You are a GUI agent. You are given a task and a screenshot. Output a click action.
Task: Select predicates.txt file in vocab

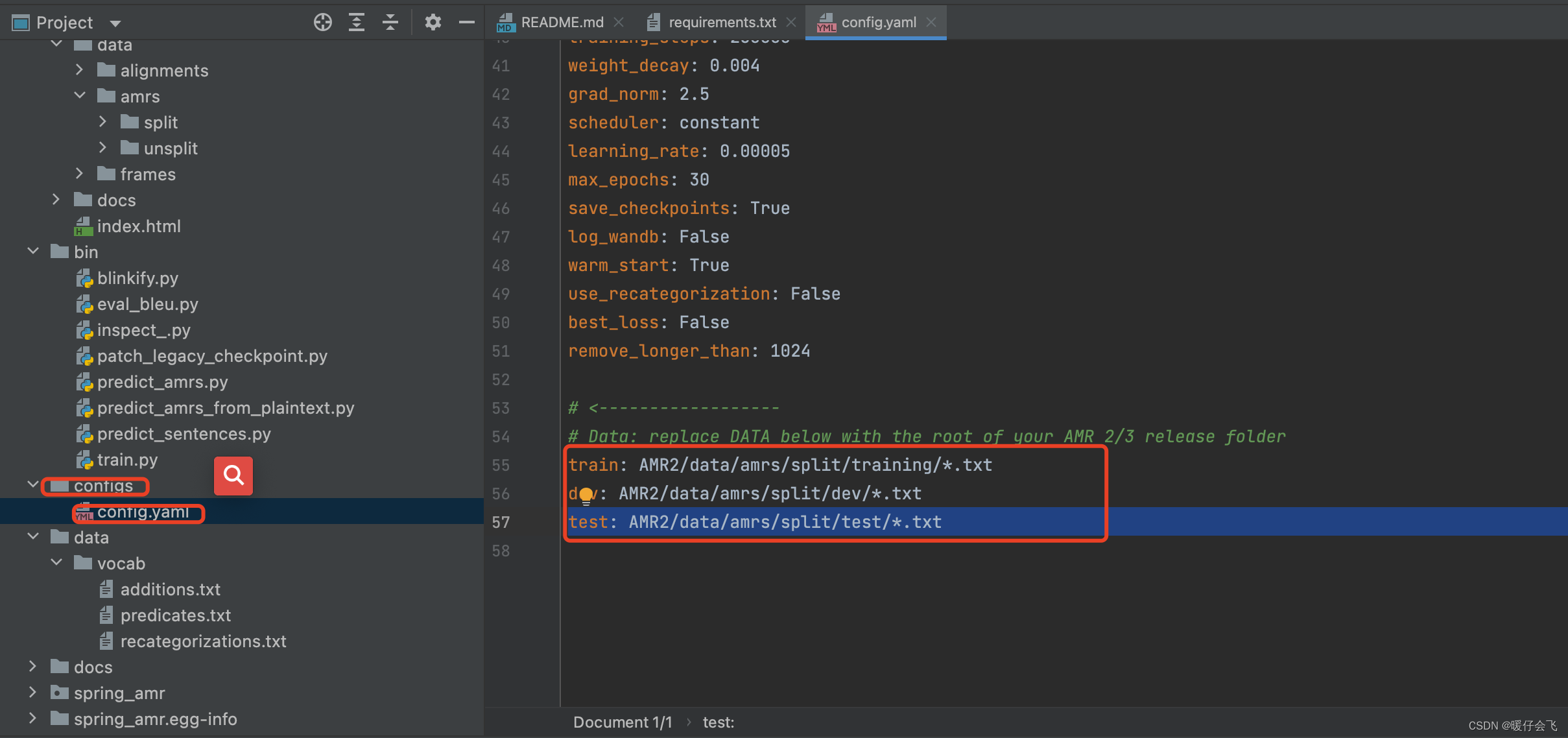point(175,615)
